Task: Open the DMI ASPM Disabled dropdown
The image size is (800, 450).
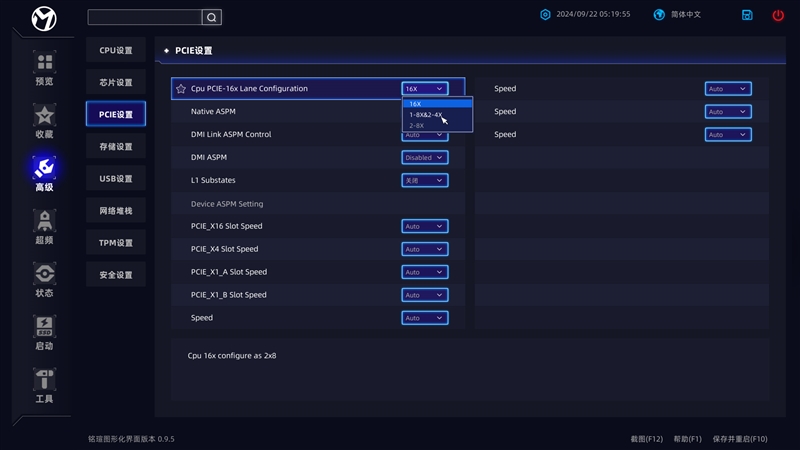Action: (x=425, y=158)
